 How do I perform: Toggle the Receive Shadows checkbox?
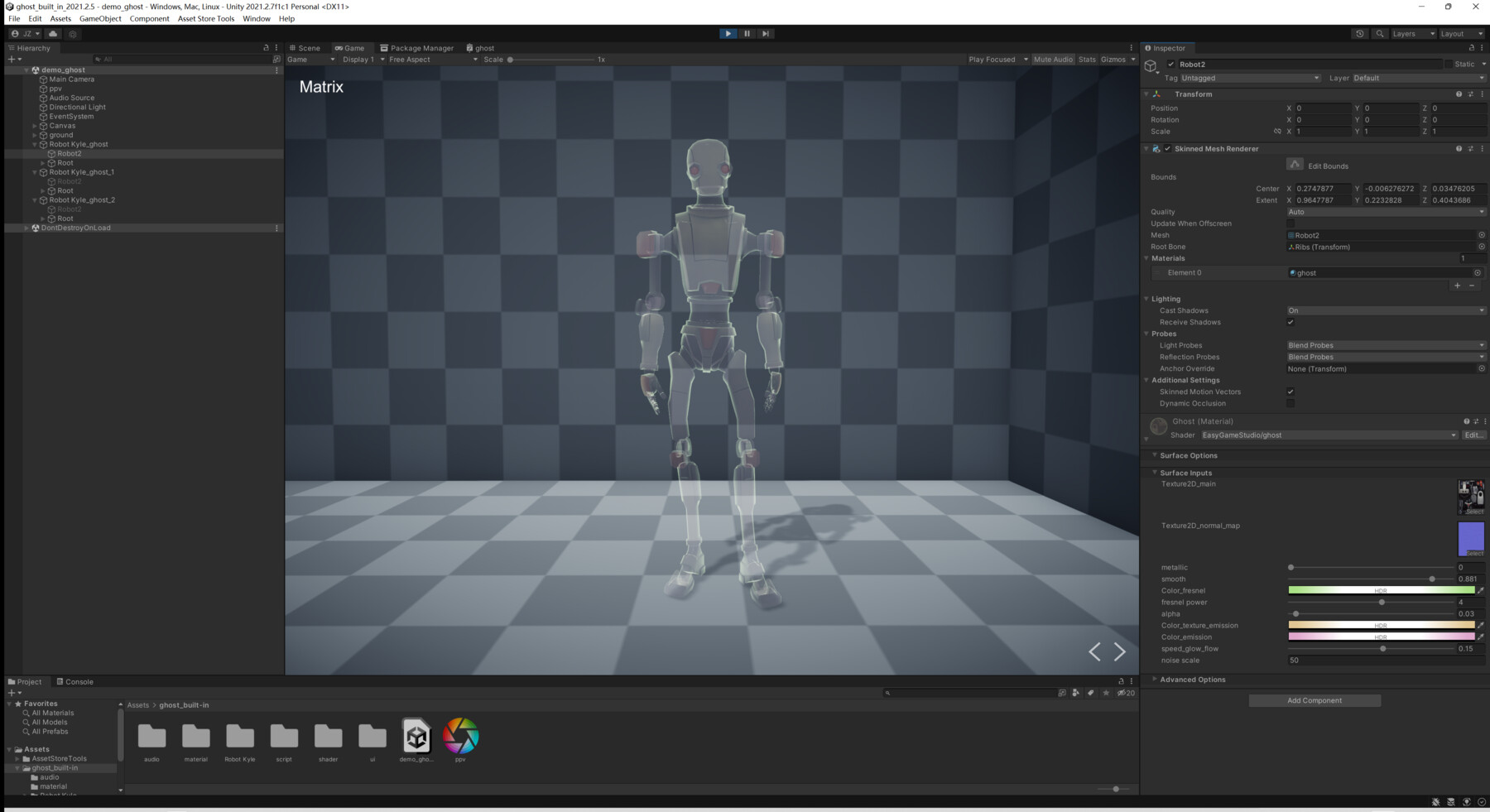[x=1291, y=323]
